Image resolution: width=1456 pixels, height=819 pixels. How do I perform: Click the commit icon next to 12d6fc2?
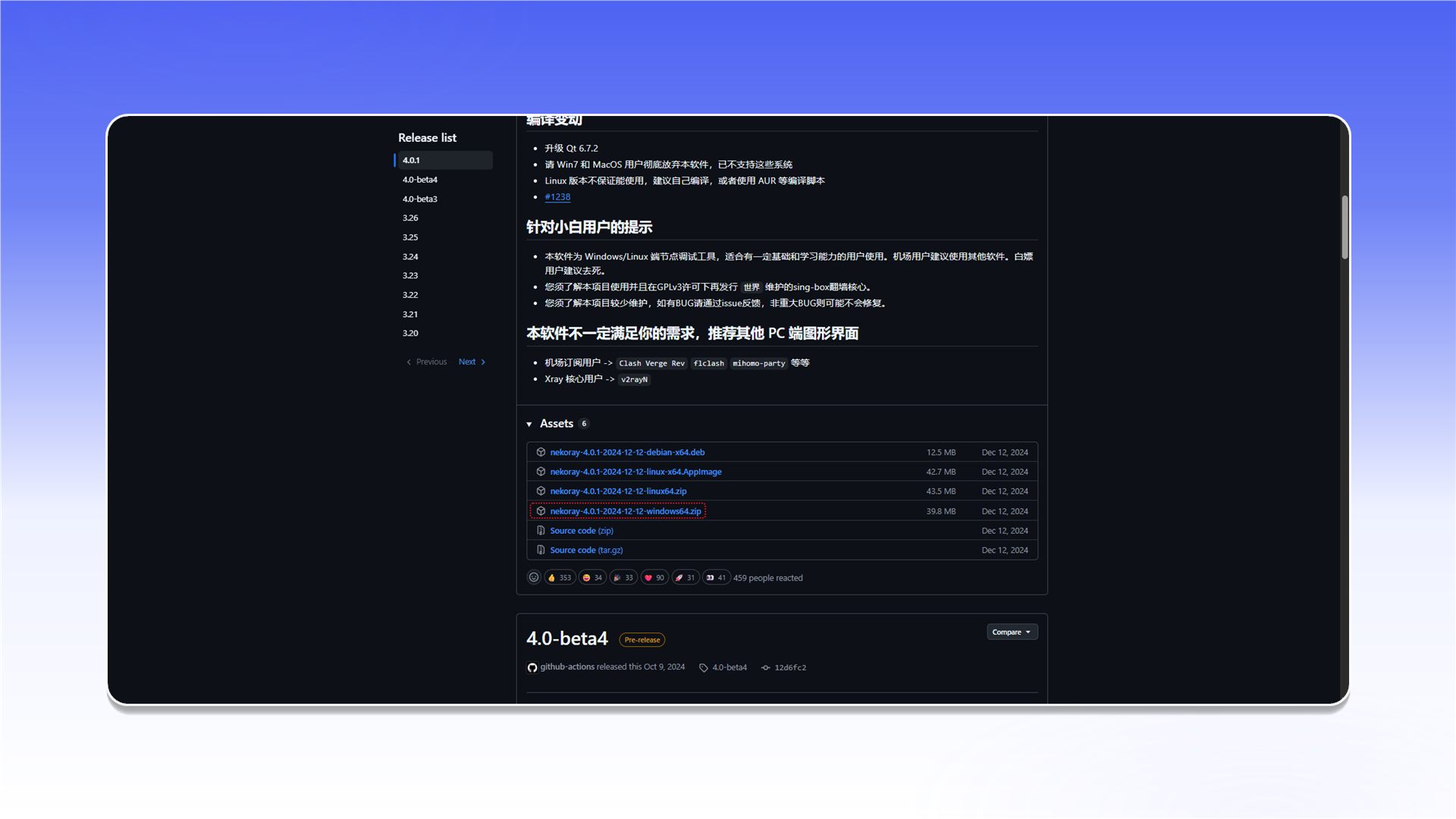766,668
